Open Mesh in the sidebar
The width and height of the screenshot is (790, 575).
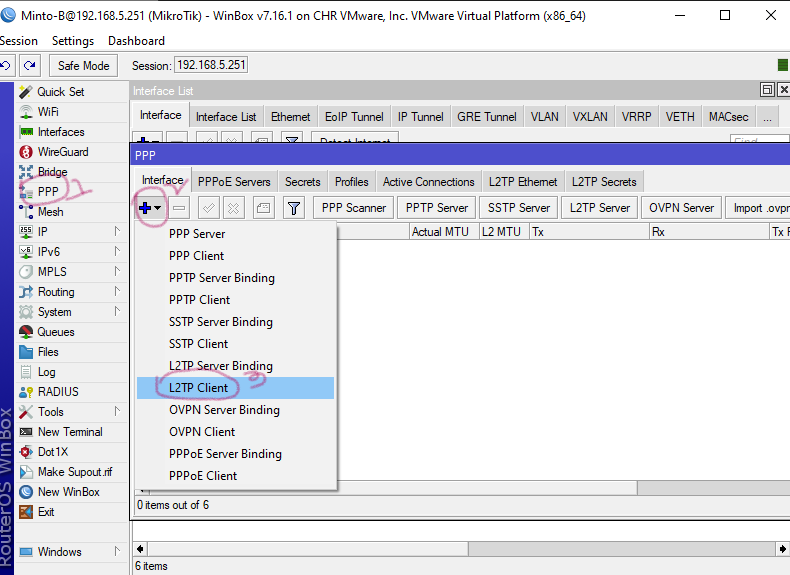tap(72, 212)
